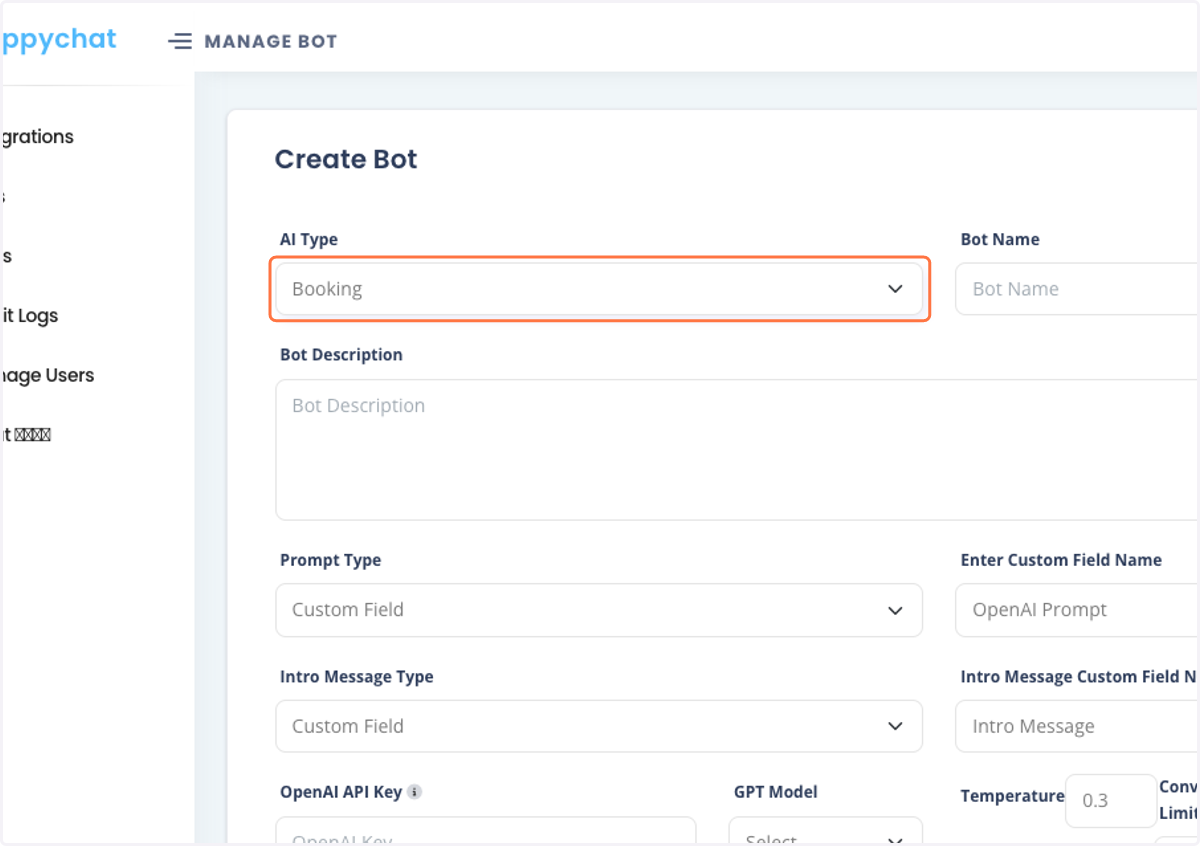The height and width of the screenshot is (846, 1200).
Task: Click the Prompt Type label
Action: pos(330,561)
